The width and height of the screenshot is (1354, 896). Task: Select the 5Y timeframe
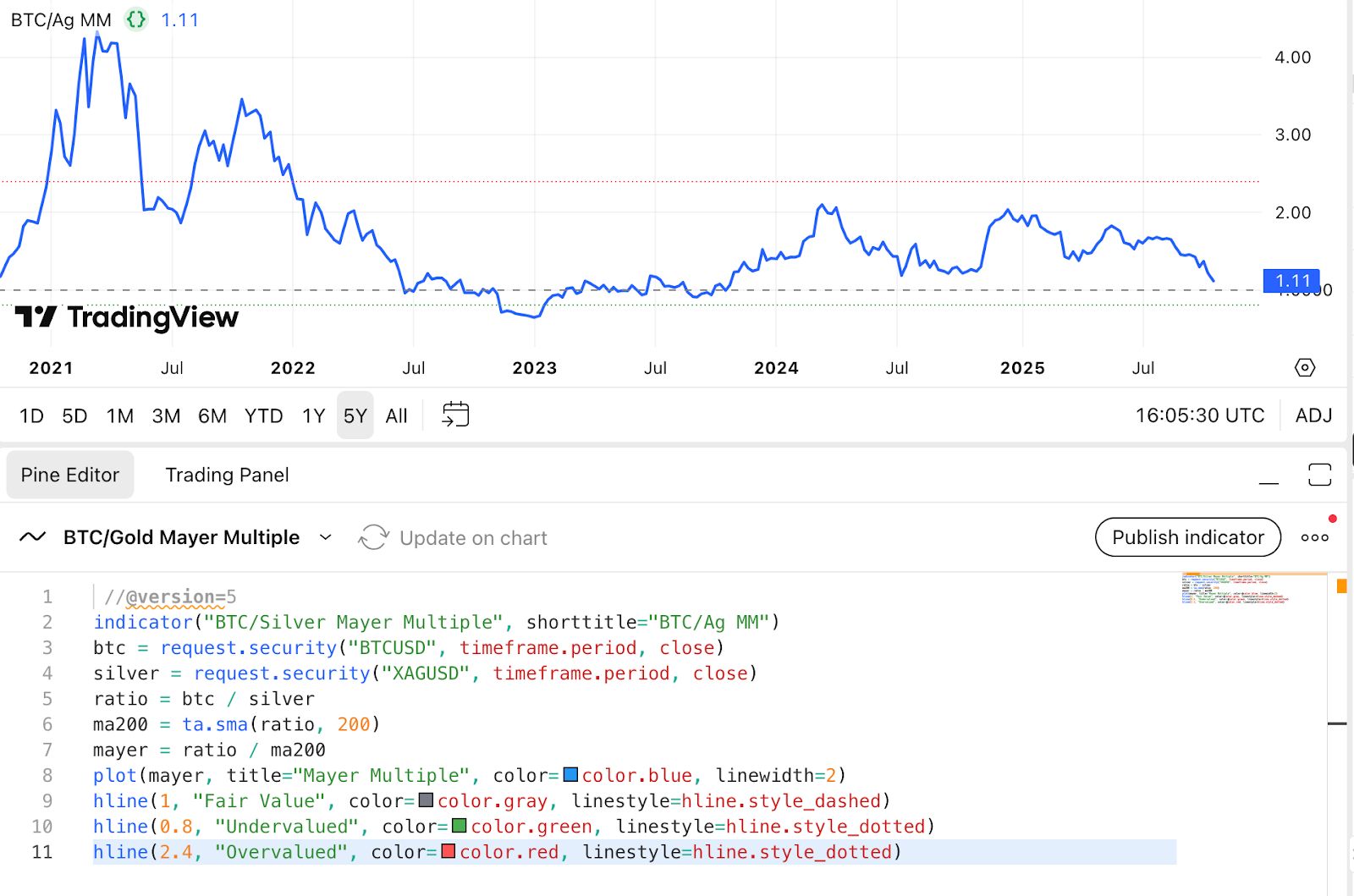355,415
